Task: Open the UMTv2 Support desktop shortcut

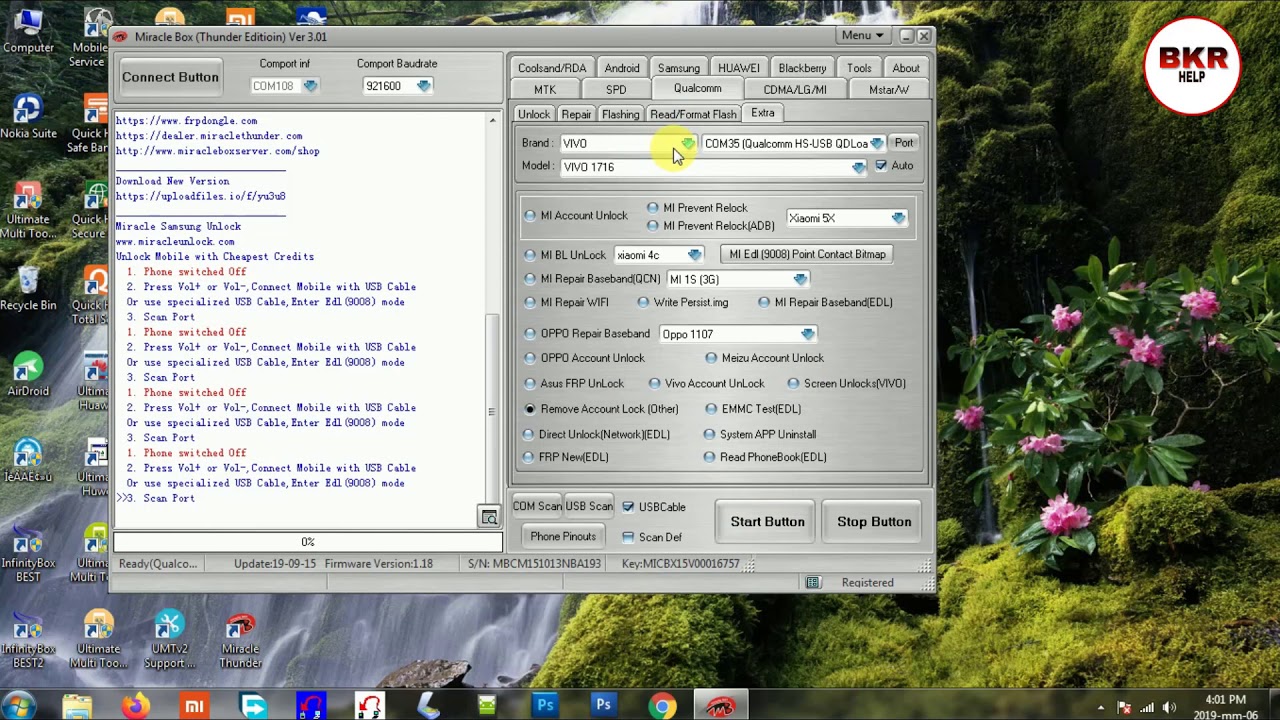Action: [169, 638]
